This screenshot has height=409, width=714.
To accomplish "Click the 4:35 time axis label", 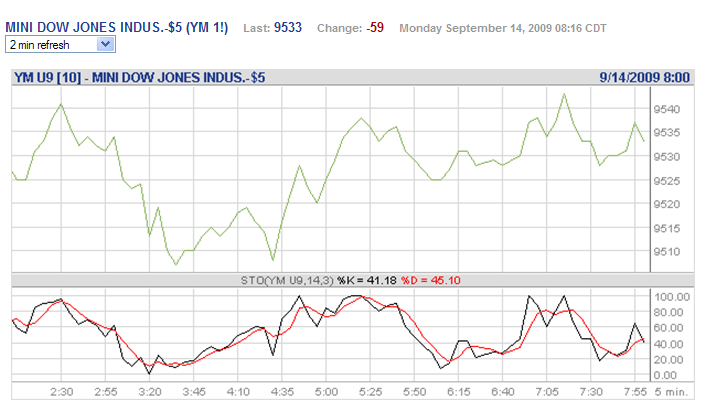I will click(282, 392).
